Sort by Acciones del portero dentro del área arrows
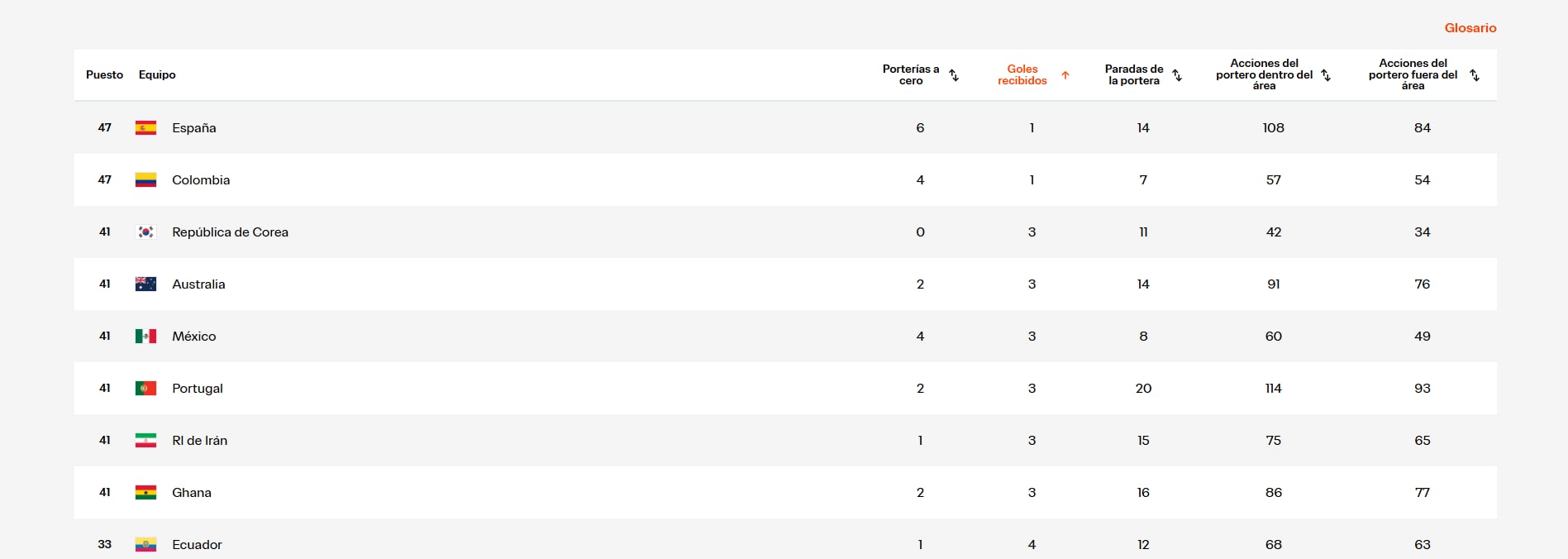The image size is (1568, 559). 1326,75
